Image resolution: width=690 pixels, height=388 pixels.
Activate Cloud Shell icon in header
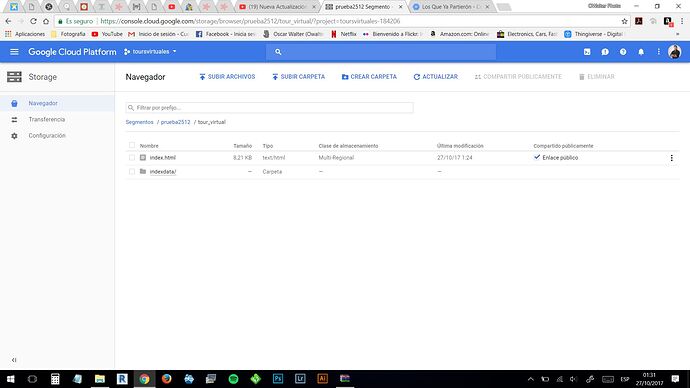click(587, 52)
